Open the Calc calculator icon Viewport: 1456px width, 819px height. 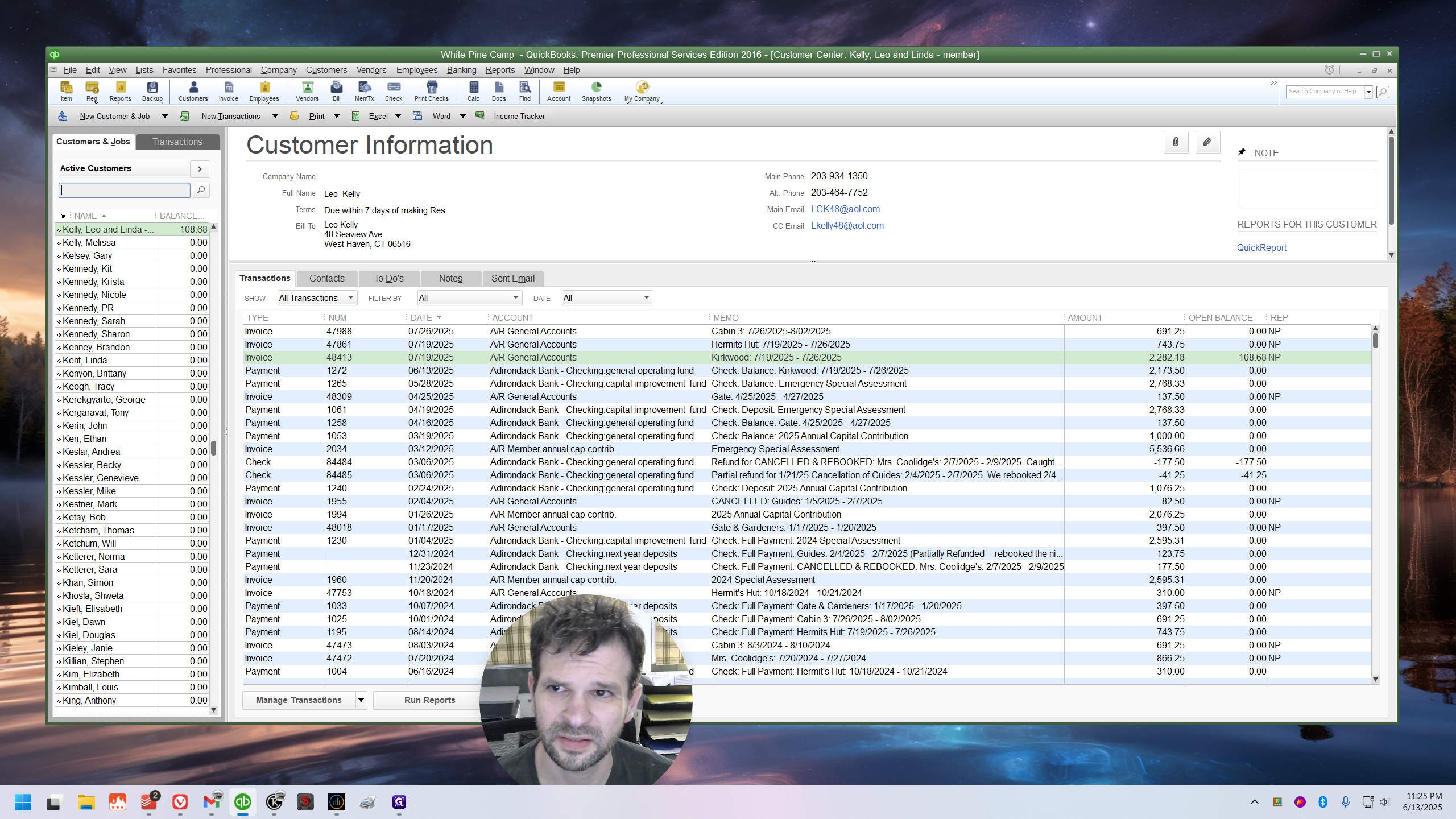[x=474, y=91]
